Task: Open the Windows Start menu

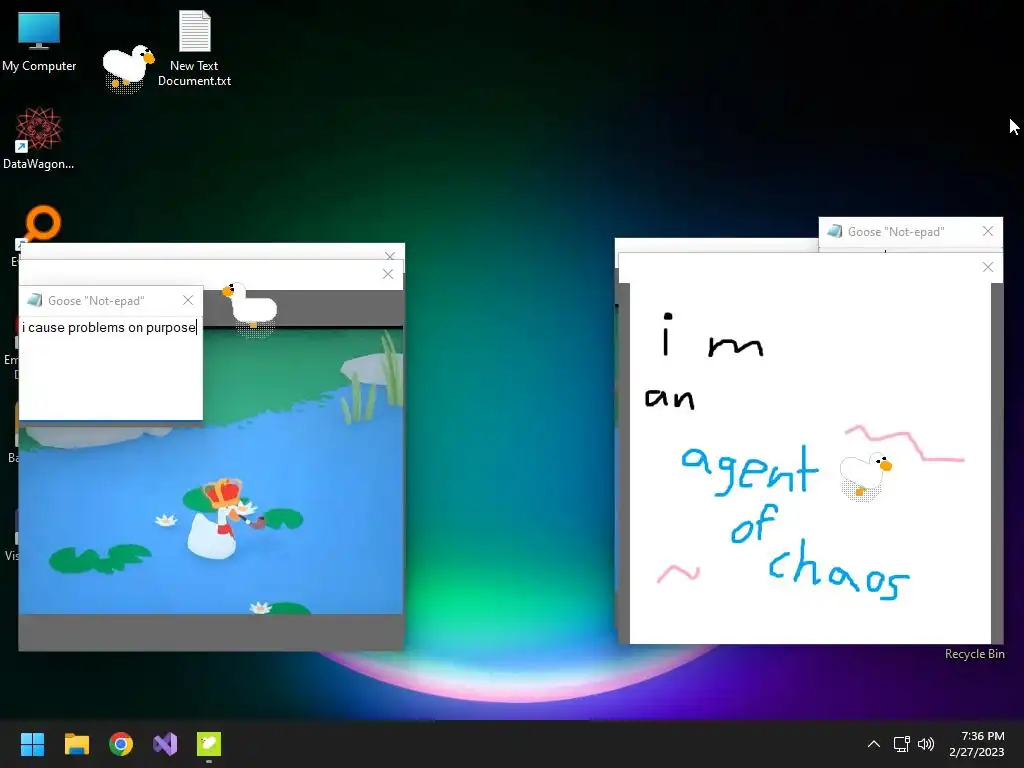Action: (x=32, y=744)
